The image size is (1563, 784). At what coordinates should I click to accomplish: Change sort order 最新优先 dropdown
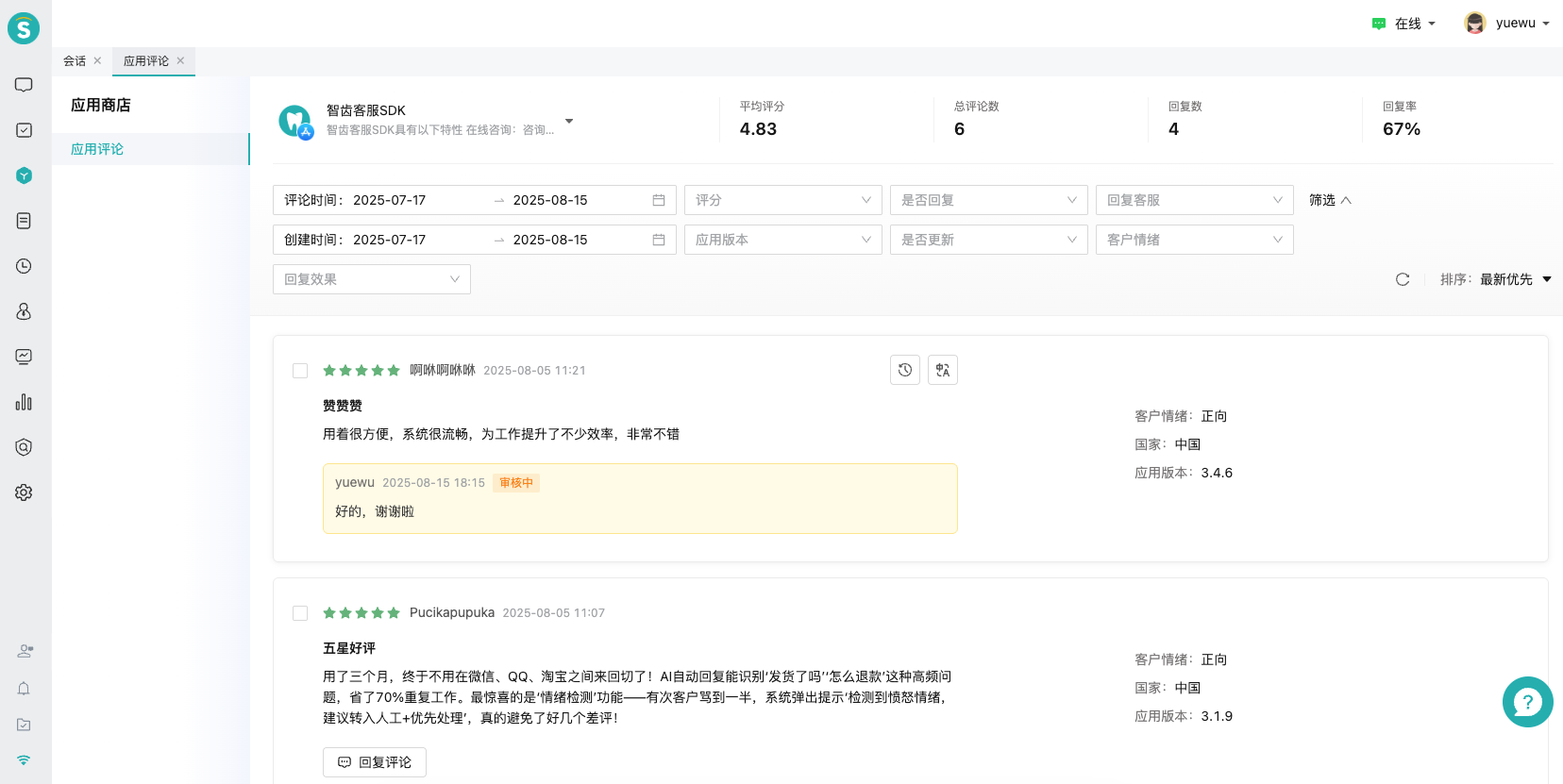(1515, 279)
